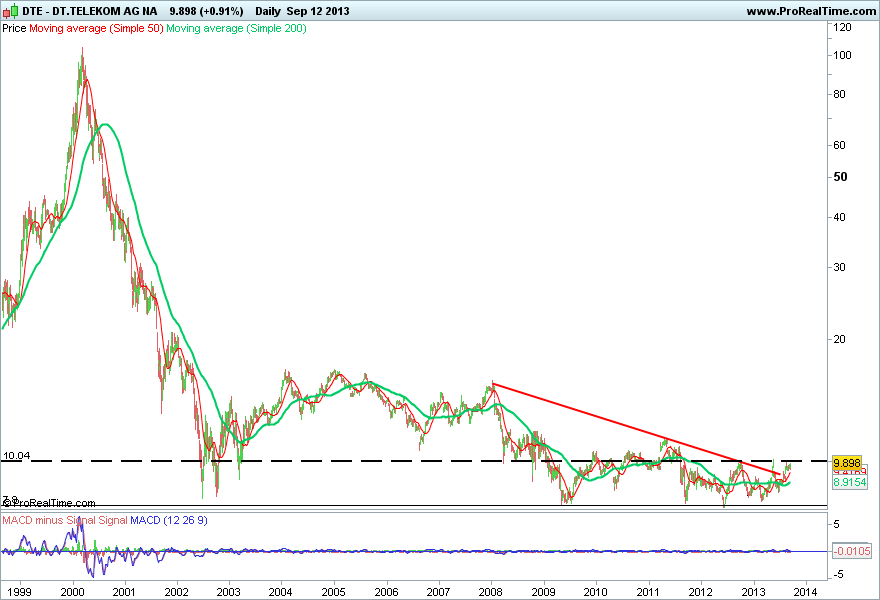Screen dimensions: 880x600
Task: Click the 20 price axis label
Action: point(840,339)
